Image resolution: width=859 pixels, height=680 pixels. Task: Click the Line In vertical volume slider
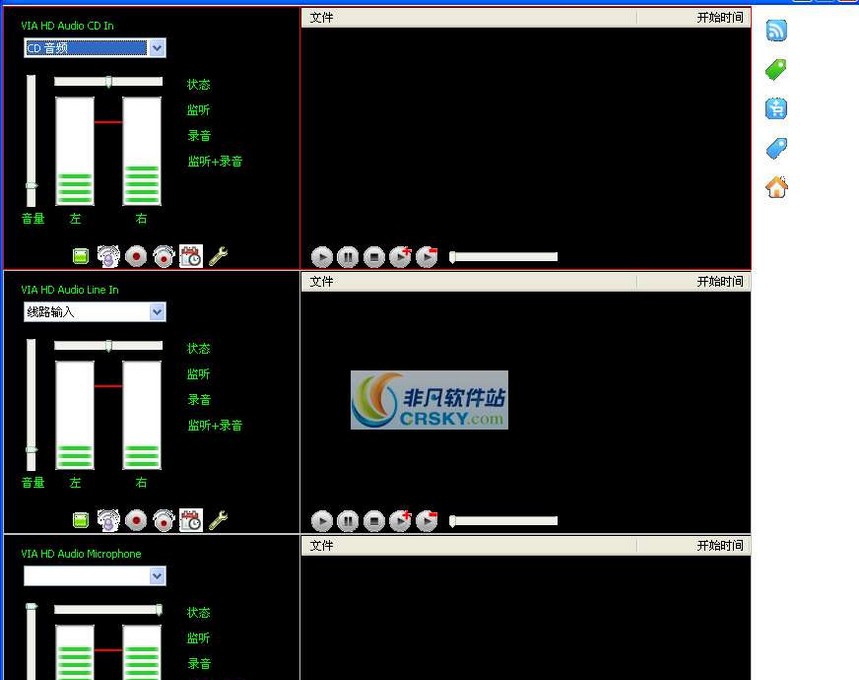pyautogui.click(x=31, y=405)
